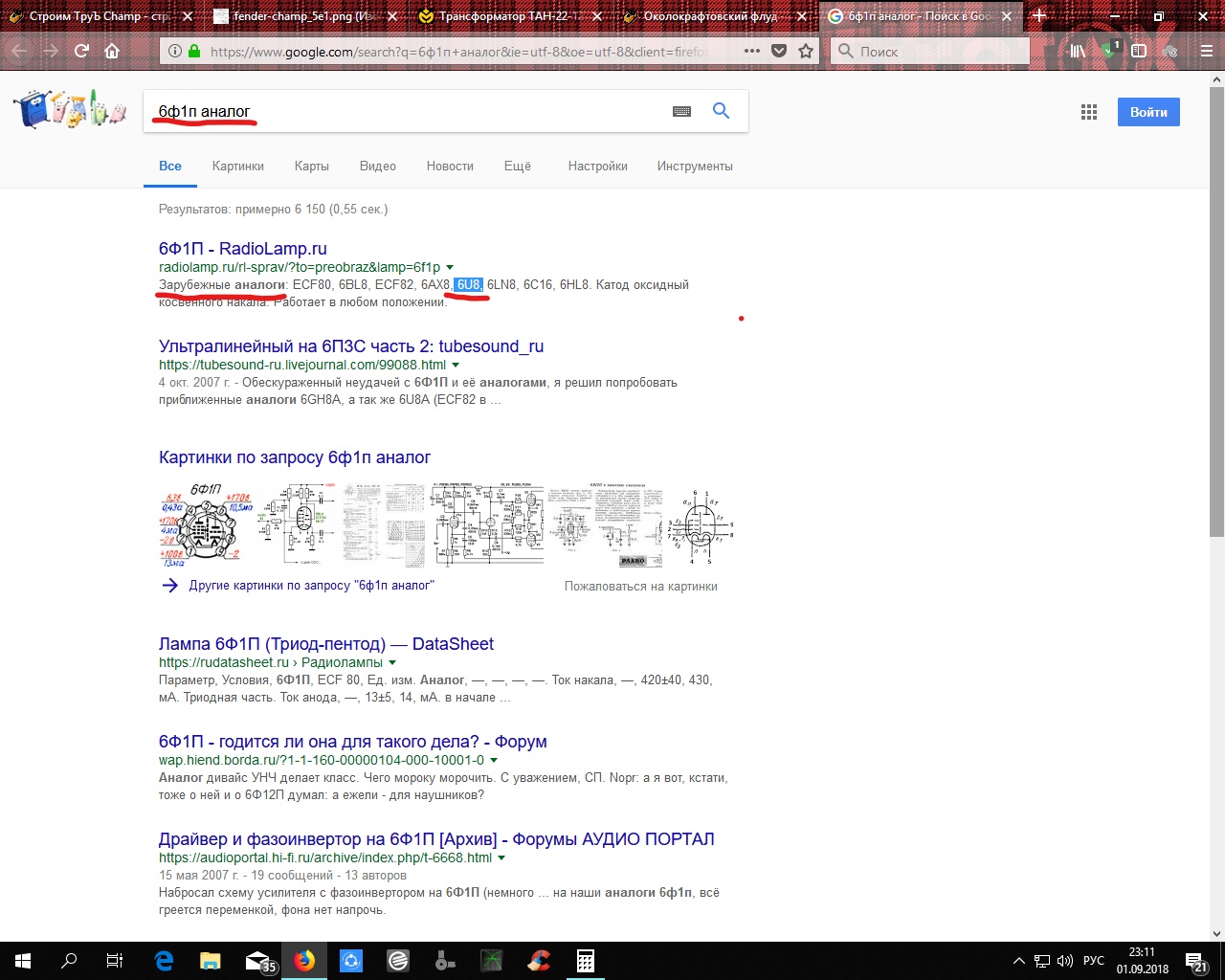The width and height of the screenshot is (1225, 980).
Task: Switch to Firefox on the taskbar
Action: click(x=304, y=961)
